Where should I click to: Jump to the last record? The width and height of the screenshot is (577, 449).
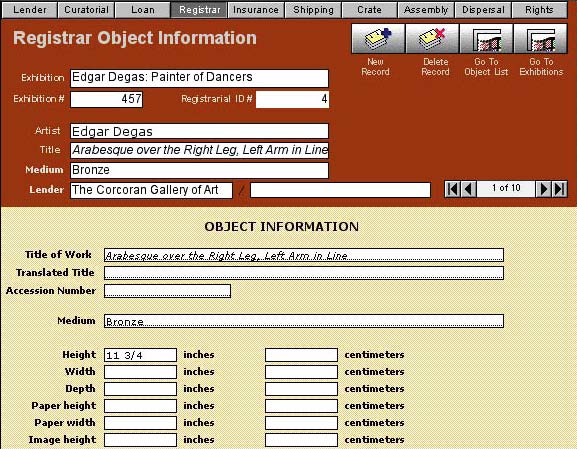(559, 189)
